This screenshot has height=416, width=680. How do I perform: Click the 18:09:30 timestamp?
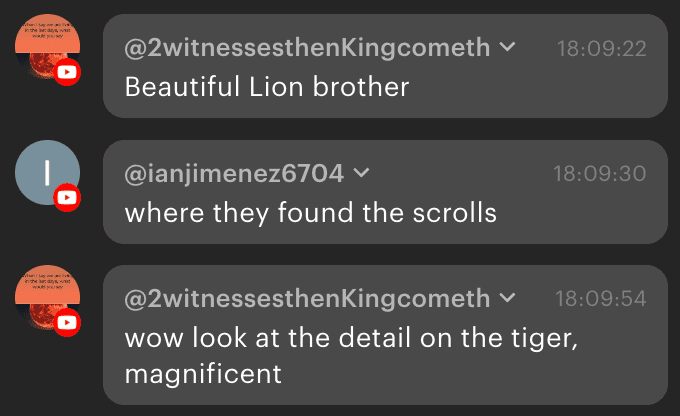pos(600,173)
